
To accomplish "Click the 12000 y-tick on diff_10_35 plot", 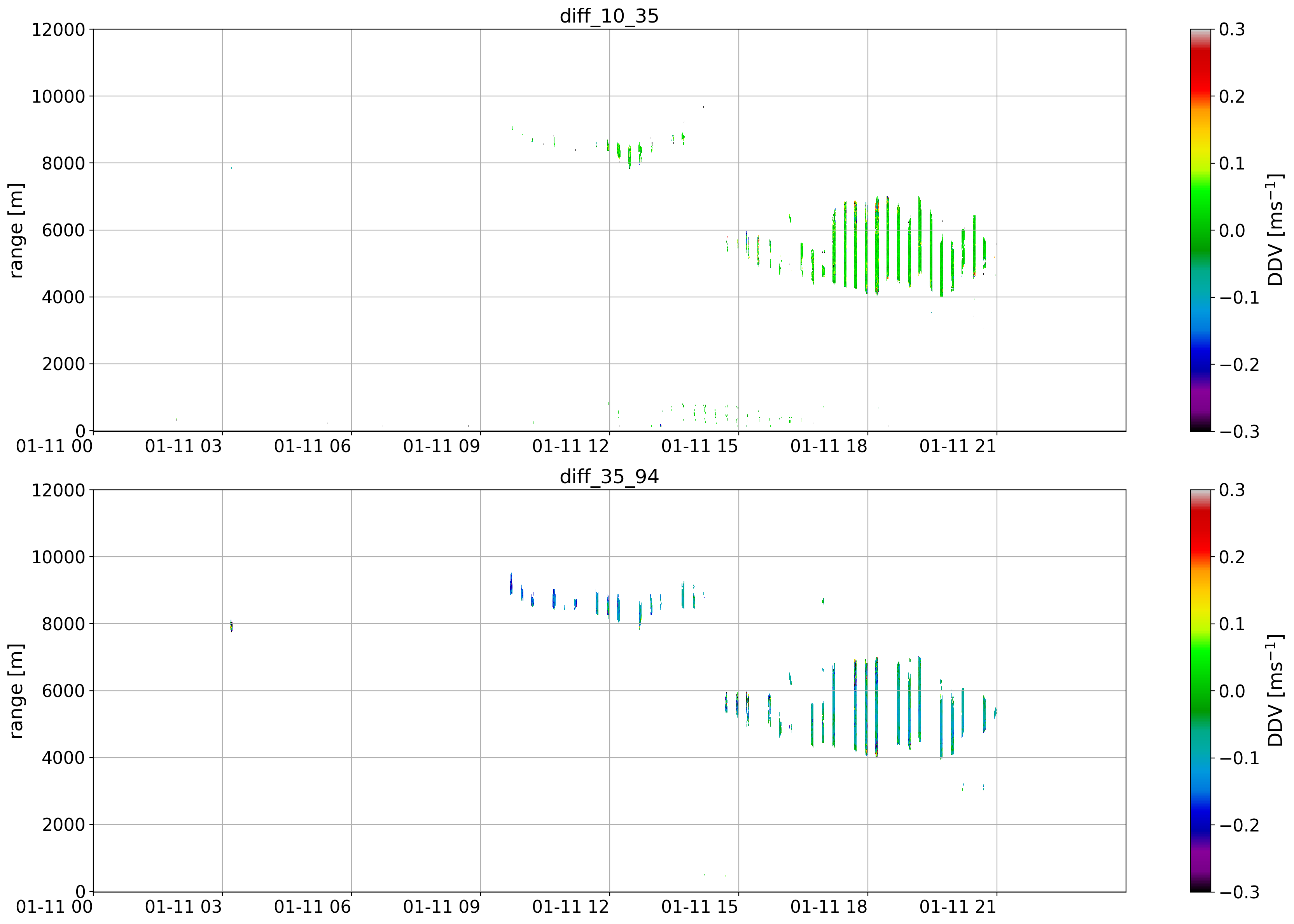I will coord(58,30).
